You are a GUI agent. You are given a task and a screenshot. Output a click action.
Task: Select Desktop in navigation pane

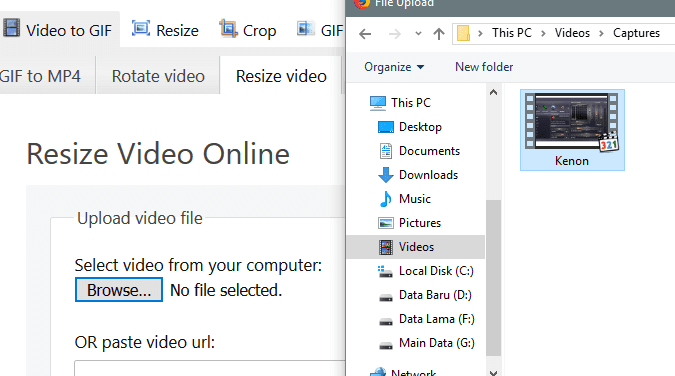pyautogui.click(x=420, y=127)
